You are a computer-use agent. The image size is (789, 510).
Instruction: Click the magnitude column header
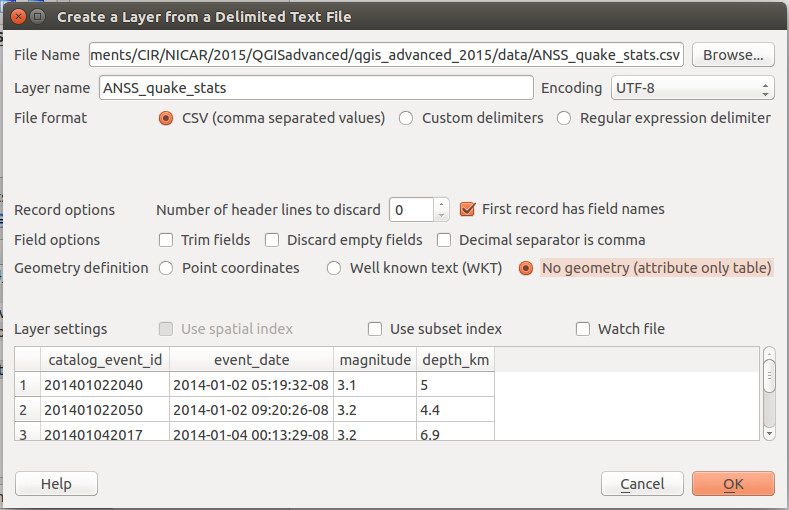tap(375, 360)
